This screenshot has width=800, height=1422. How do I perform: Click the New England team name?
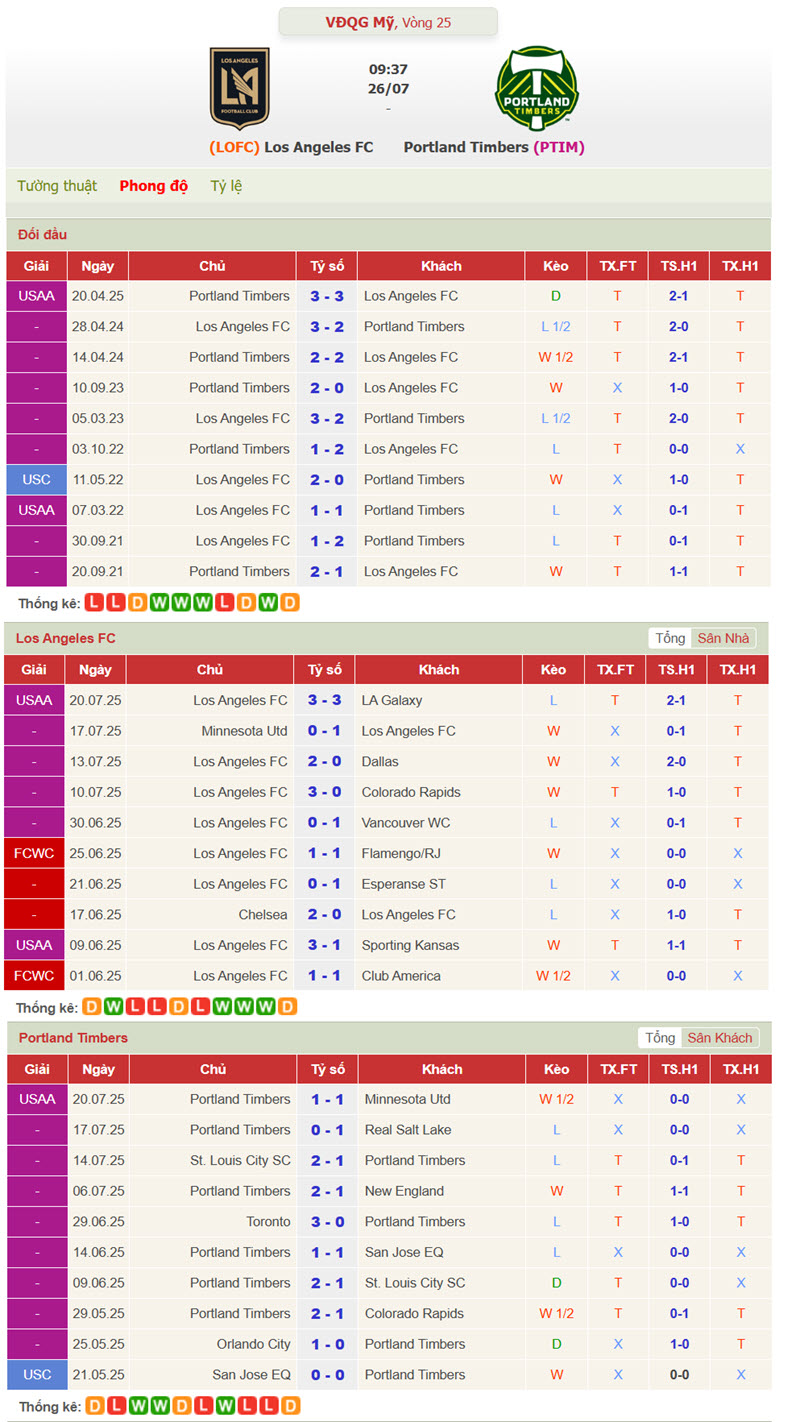pos(405,1191)
